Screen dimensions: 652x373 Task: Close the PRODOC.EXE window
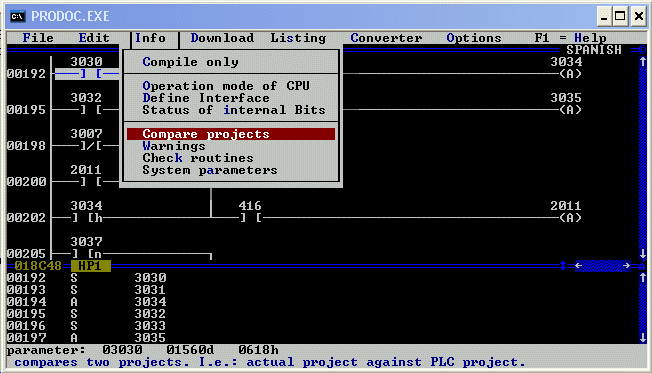639,16
